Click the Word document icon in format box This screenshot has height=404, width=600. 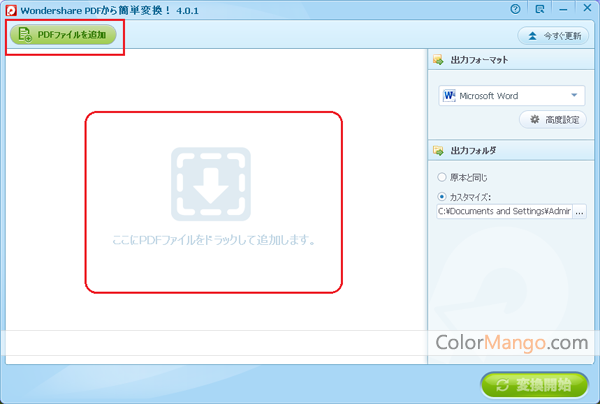tap(449, 95)
